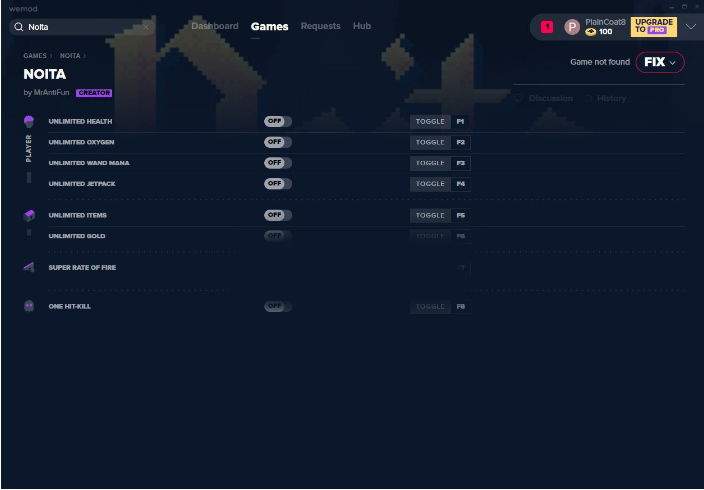Click the Discussion speech bubble icon
This screenshot has height=490, width=704.
519,98
